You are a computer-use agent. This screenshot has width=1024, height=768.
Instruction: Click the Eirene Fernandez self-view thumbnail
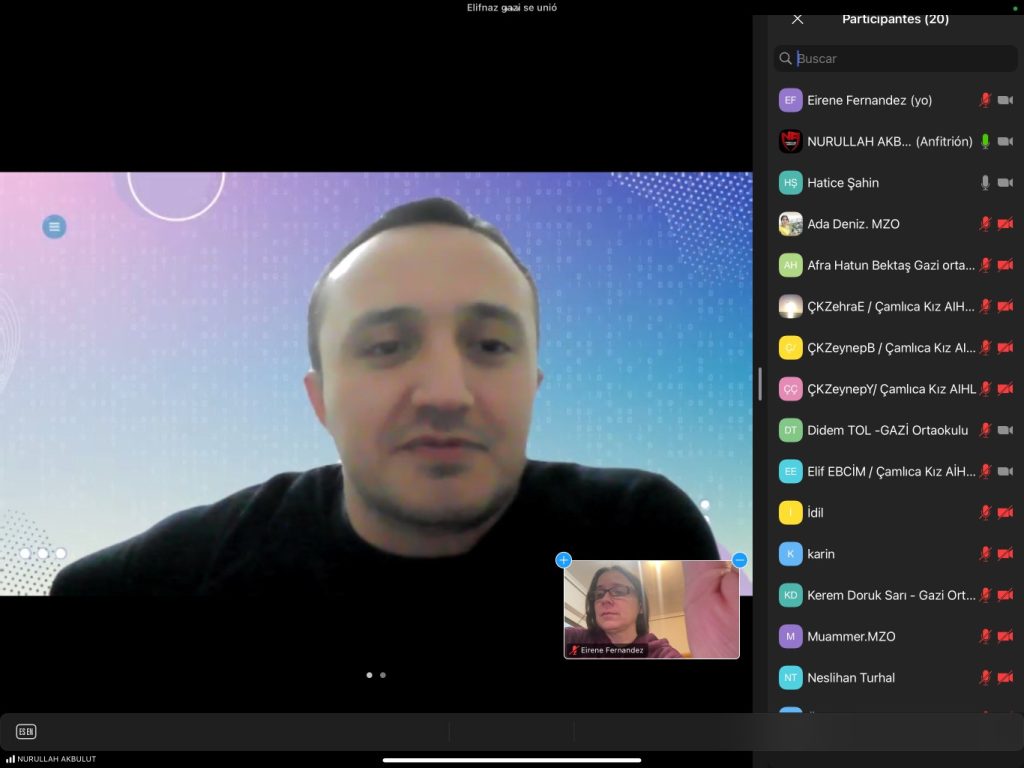(x=651, y=608)
